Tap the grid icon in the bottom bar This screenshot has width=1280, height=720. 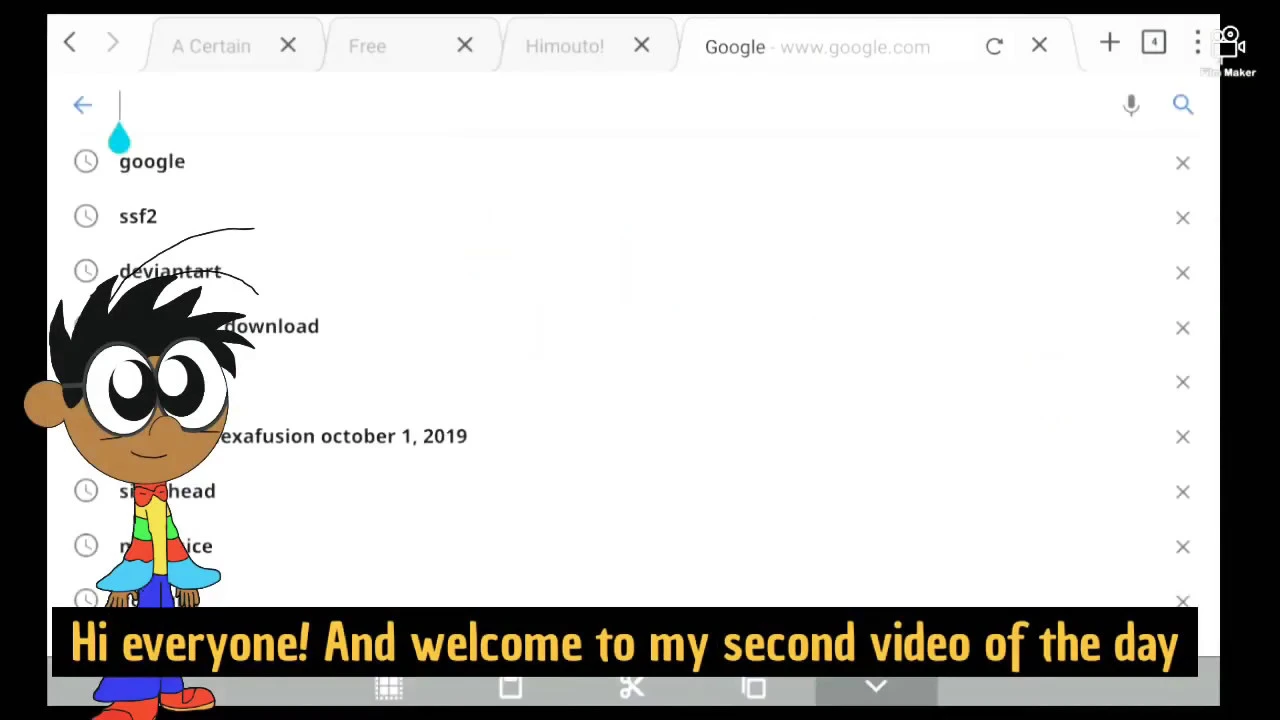(x=389, y=687)
